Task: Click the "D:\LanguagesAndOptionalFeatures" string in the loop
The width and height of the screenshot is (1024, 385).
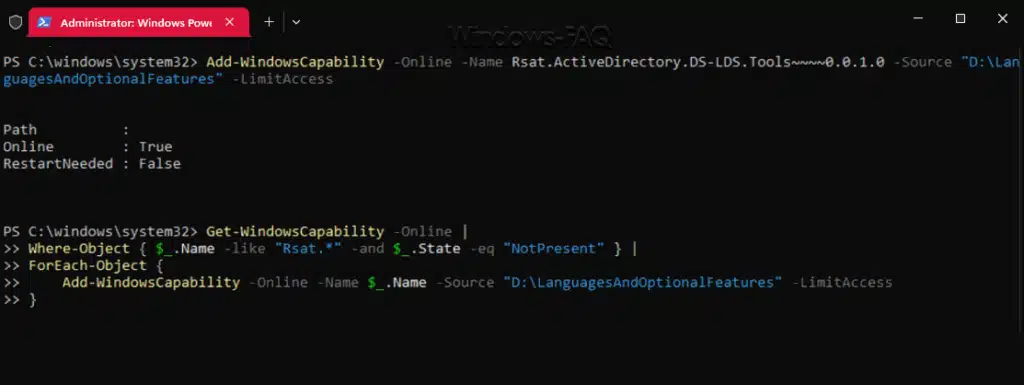Action: [x=643, y=283]
